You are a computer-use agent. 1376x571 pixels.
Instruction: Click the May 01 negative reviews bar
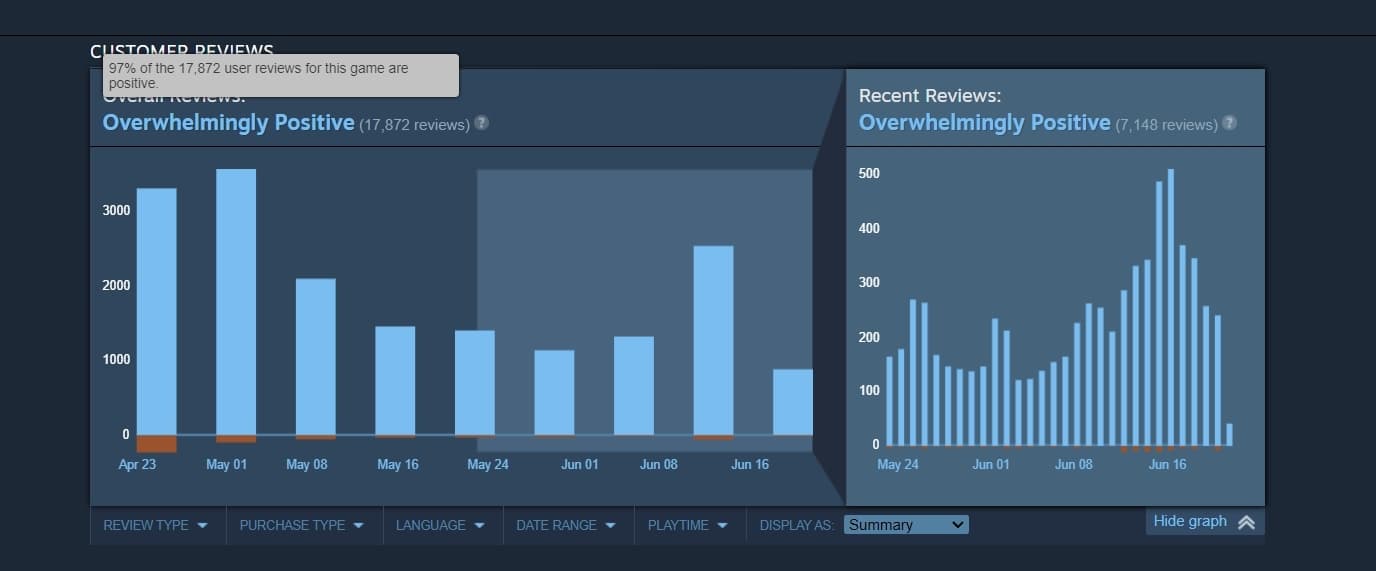coord(236,439)
